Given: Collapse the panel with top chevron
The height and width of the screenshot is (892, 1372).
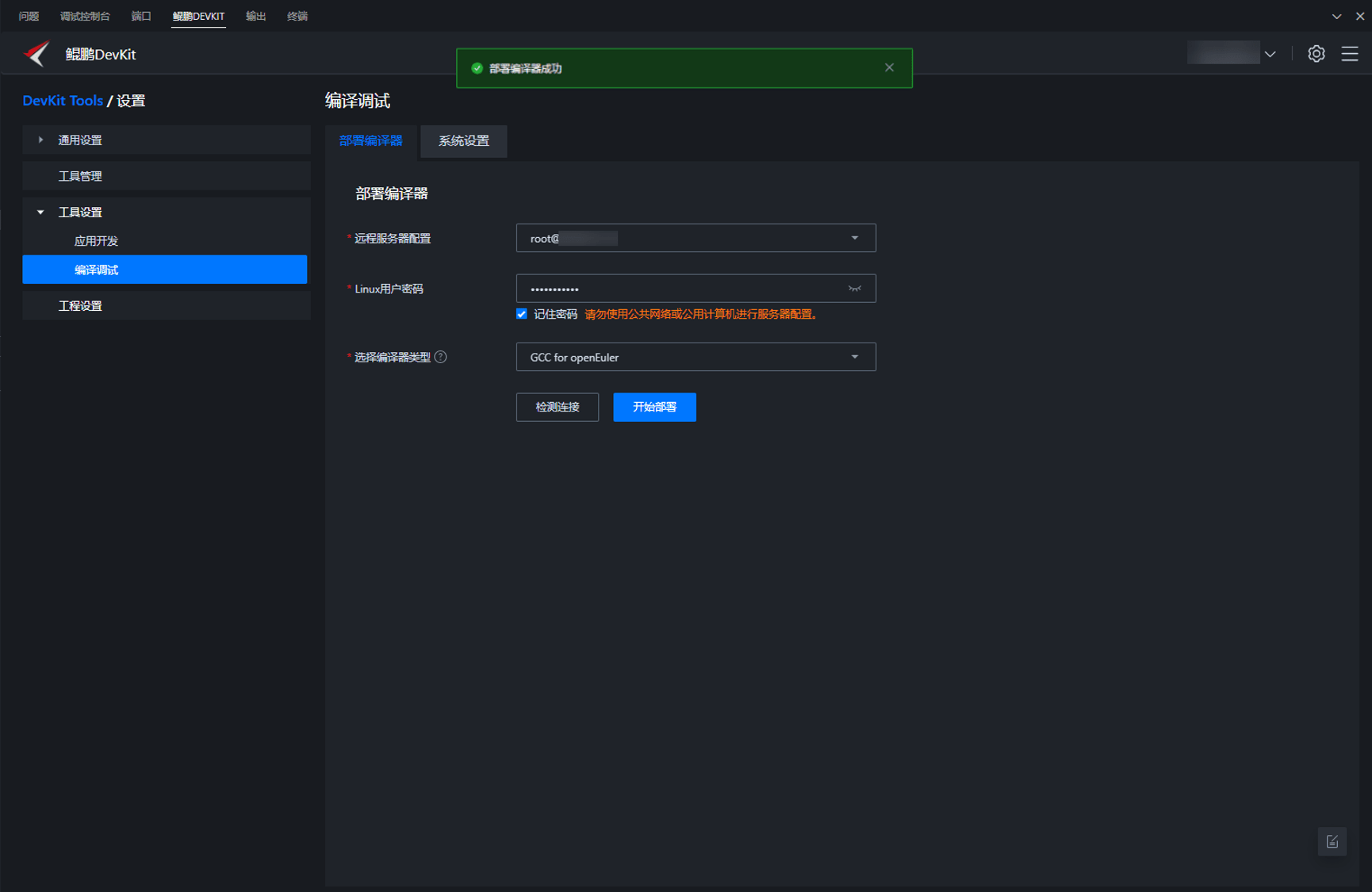Looking at the screenshot, I should [1337, 16].
